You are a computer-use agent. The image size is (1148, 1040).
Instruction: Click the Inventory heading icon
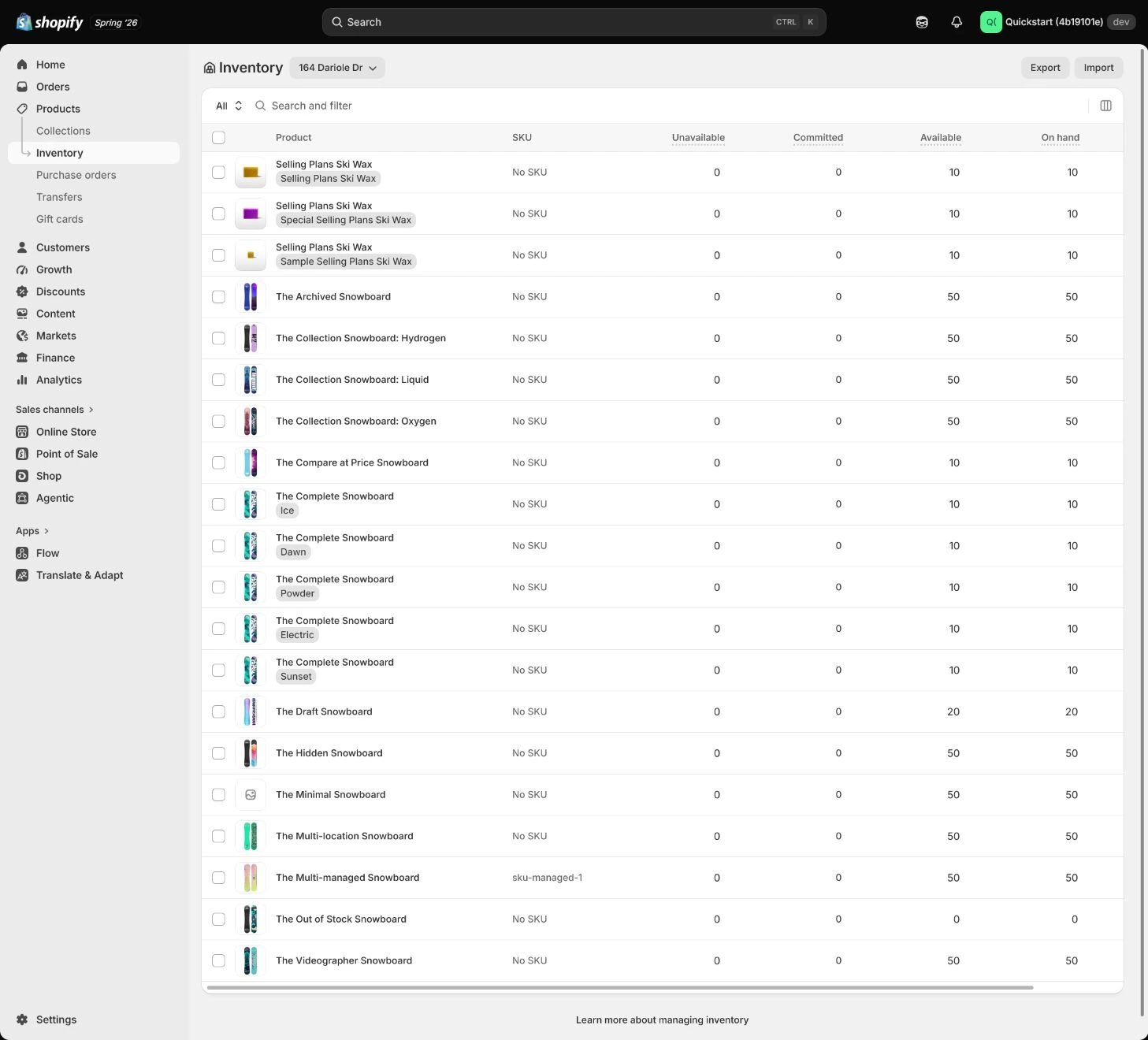[210, 68]
